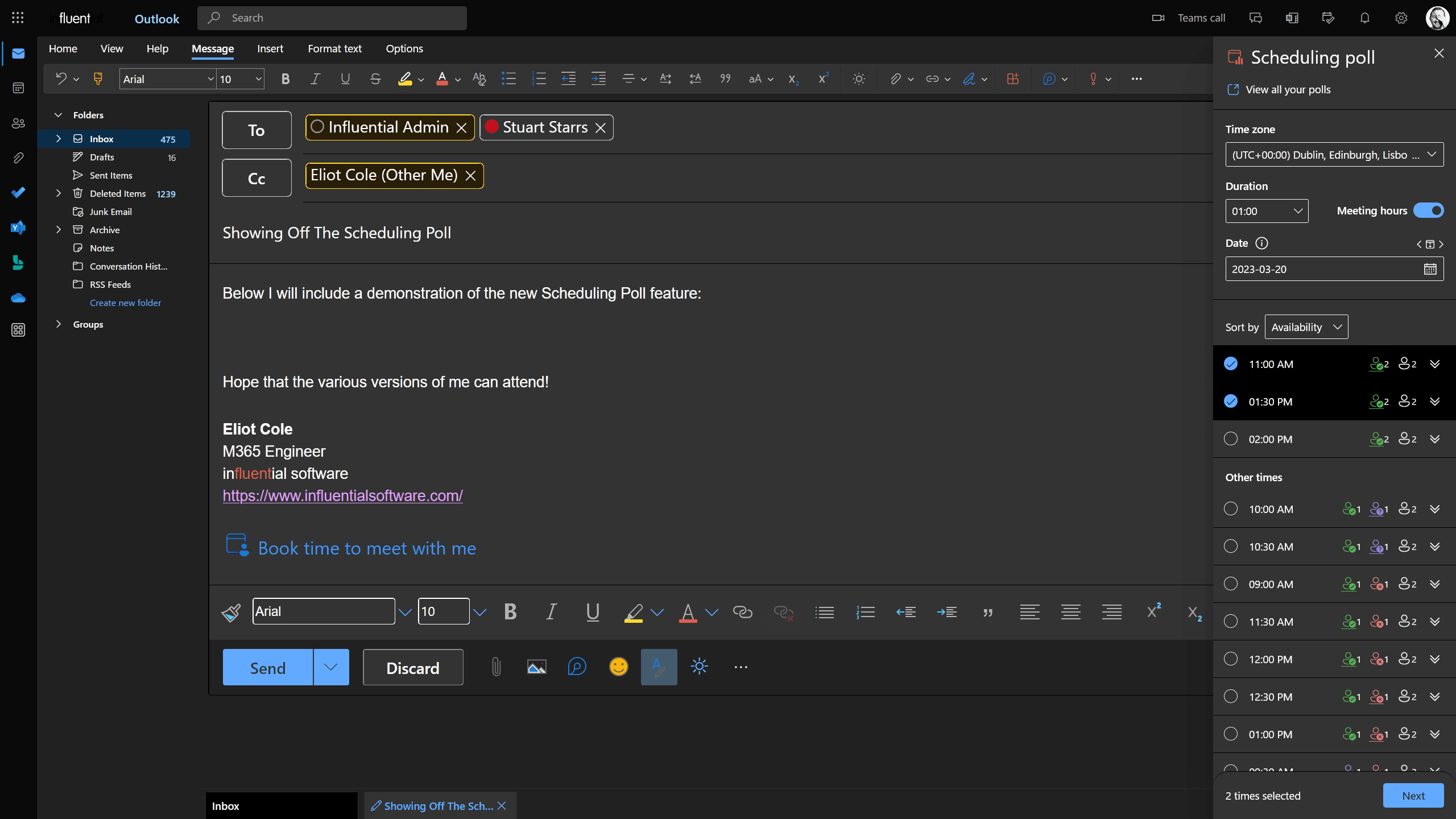Click the Attach file paperclip in ribbon
Screen dimensions: 1456x819
[x=895, y=79]
